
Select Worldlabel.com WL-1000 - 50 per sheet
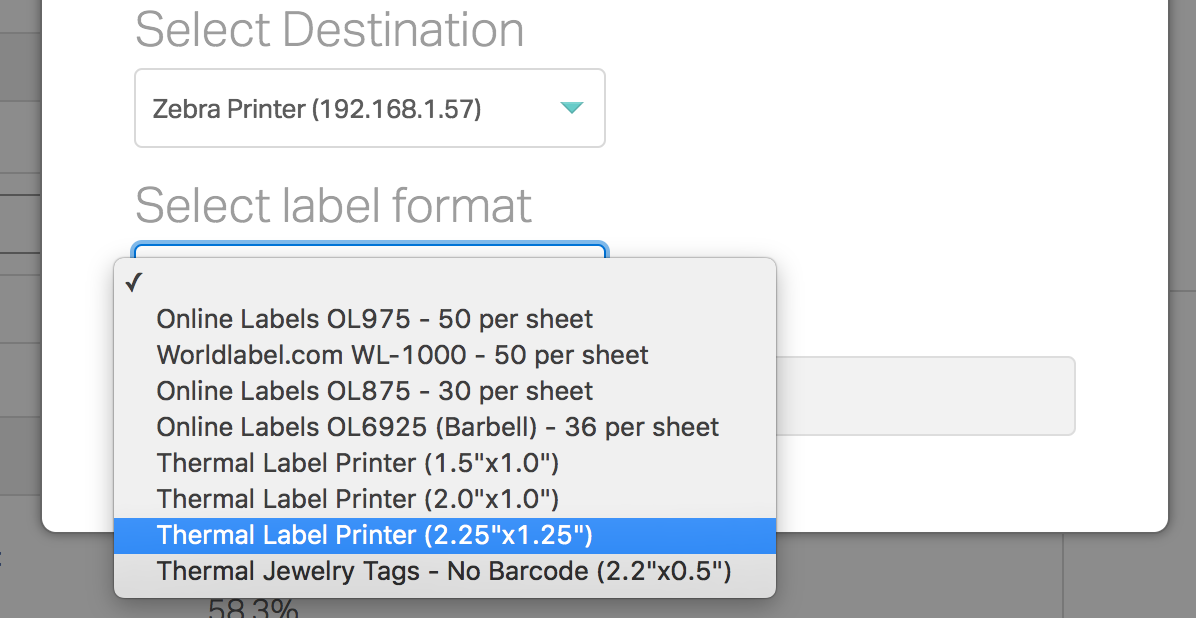(402, 355)
